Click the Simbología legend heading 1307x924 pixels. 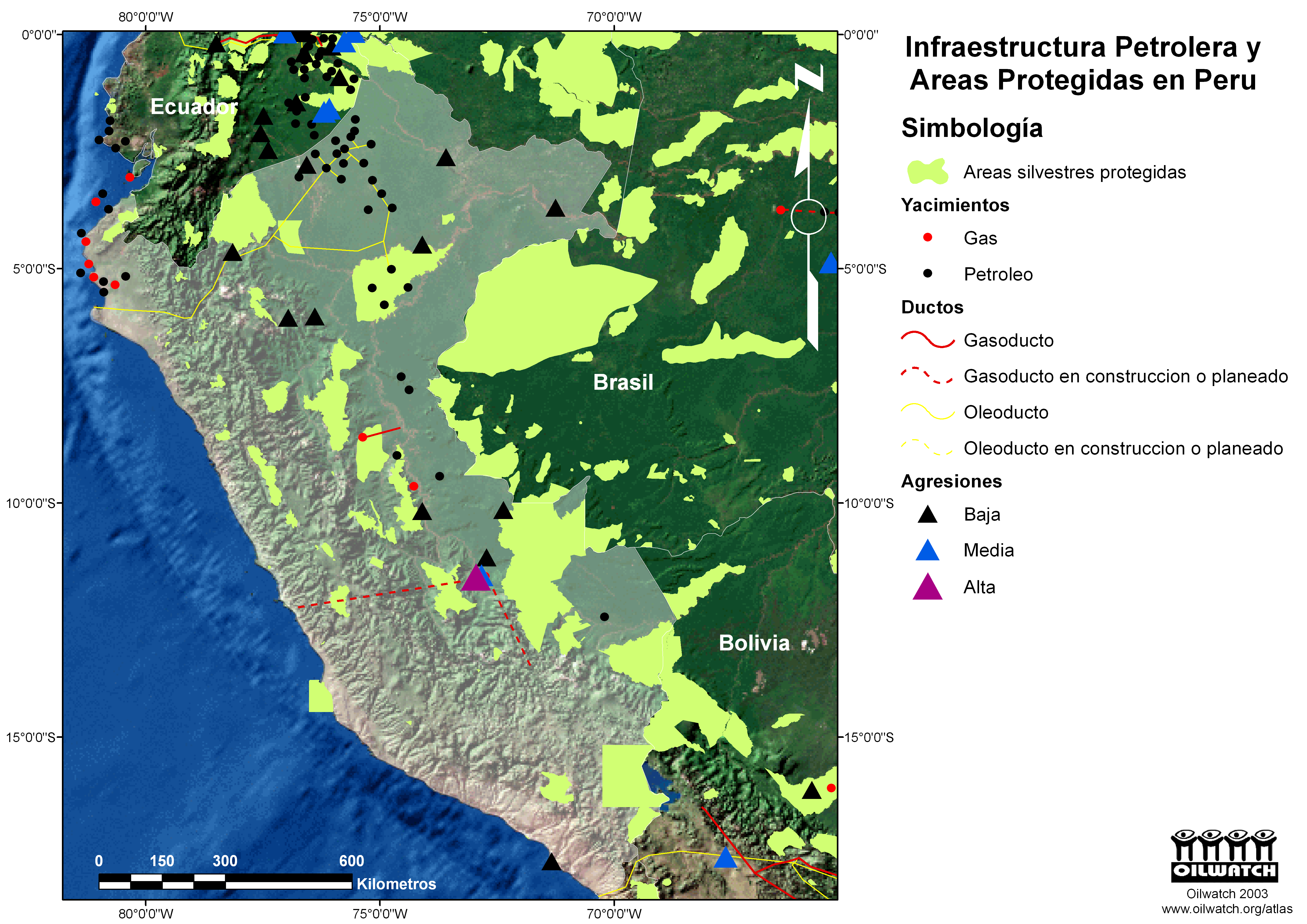[x=972, y=128]
